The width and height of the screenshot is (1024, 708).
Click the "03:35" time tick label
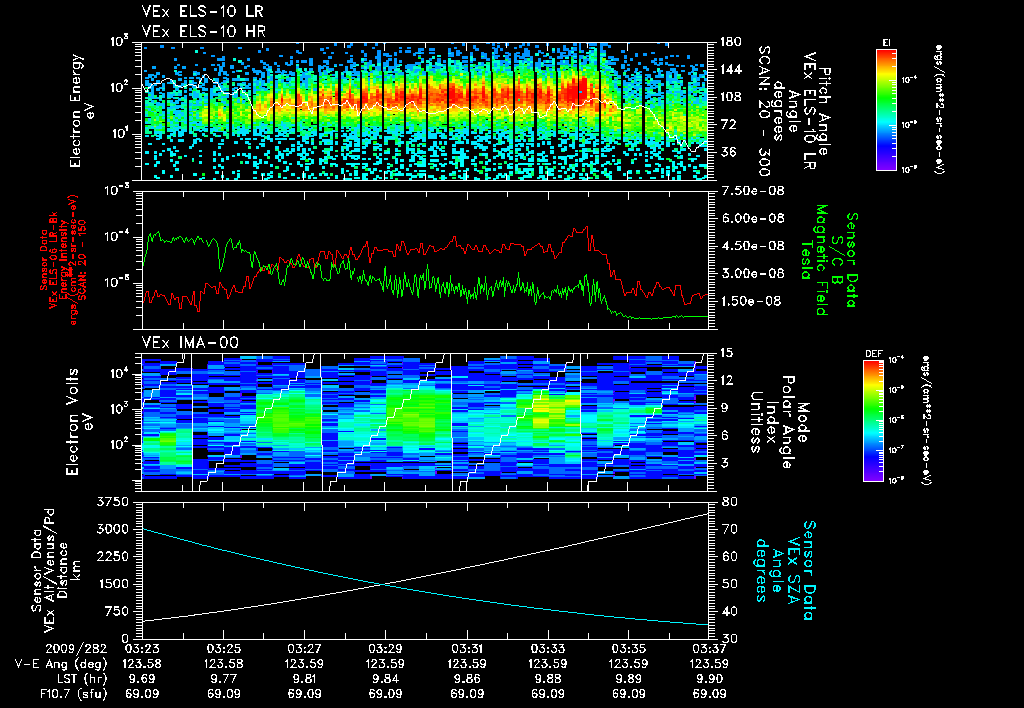(628, 649)
